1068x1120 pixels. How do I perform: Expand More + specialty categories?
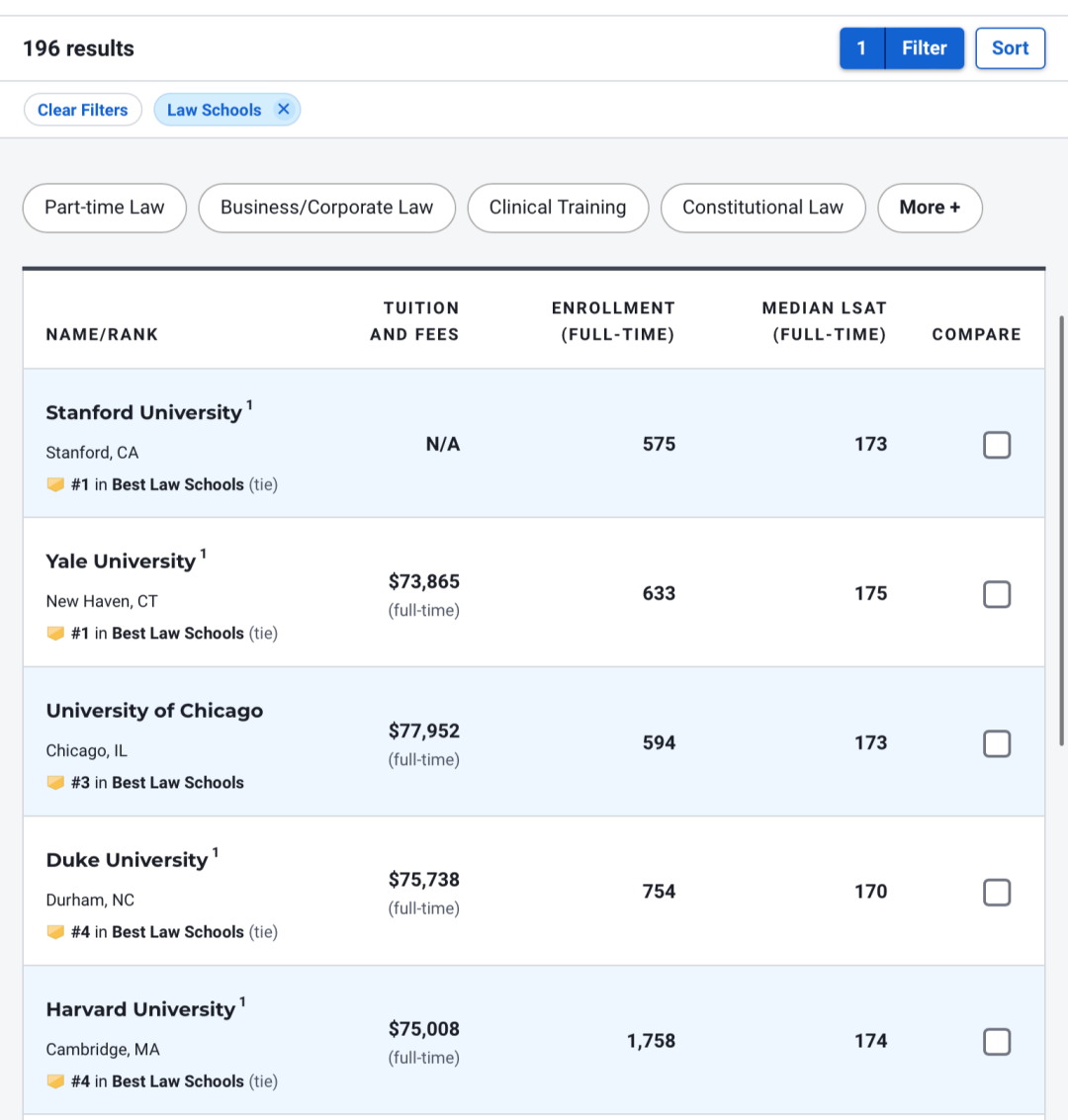pyautogui.click(x=930, y=208)
